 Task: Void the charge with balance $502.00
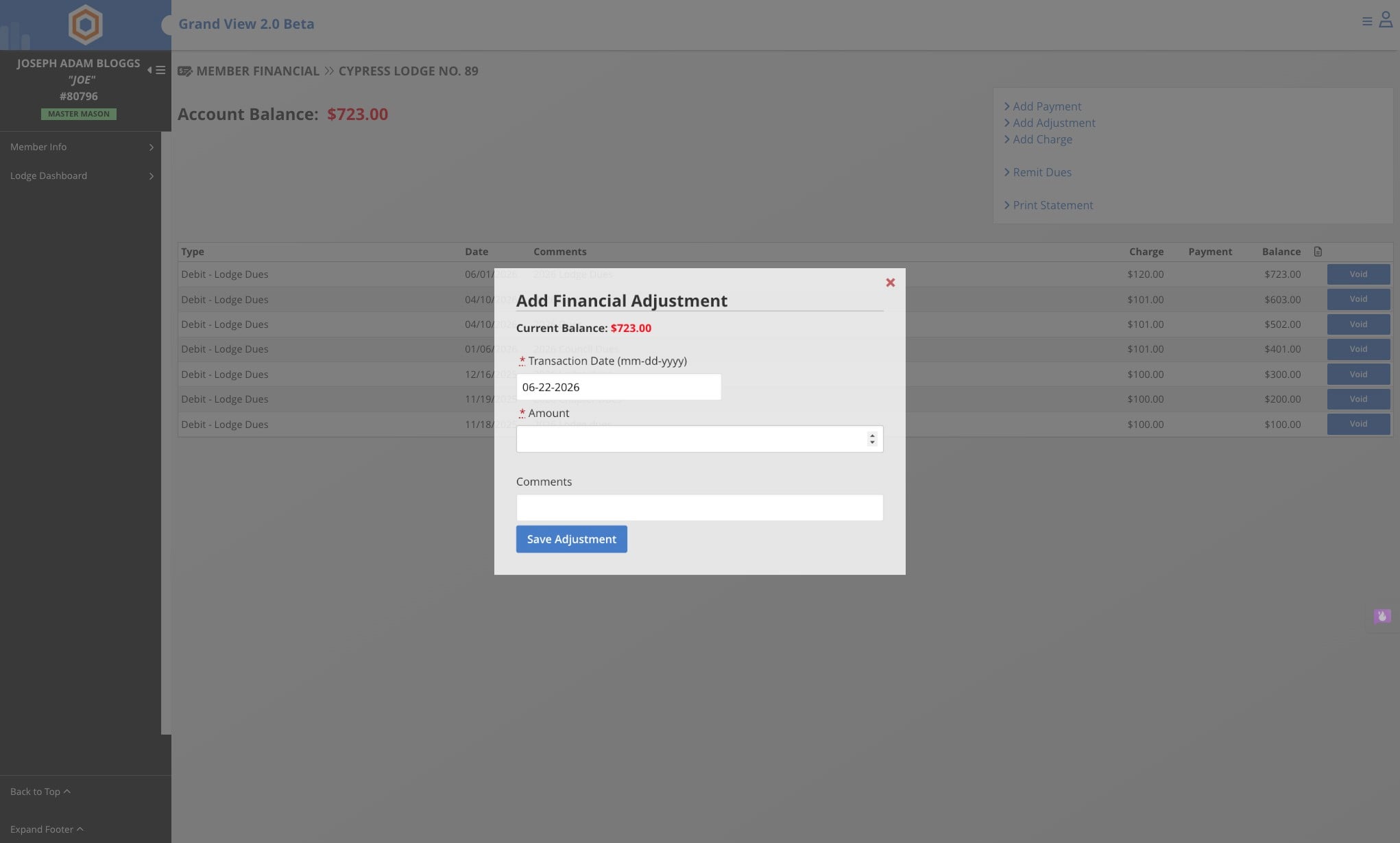(1358, 324)
